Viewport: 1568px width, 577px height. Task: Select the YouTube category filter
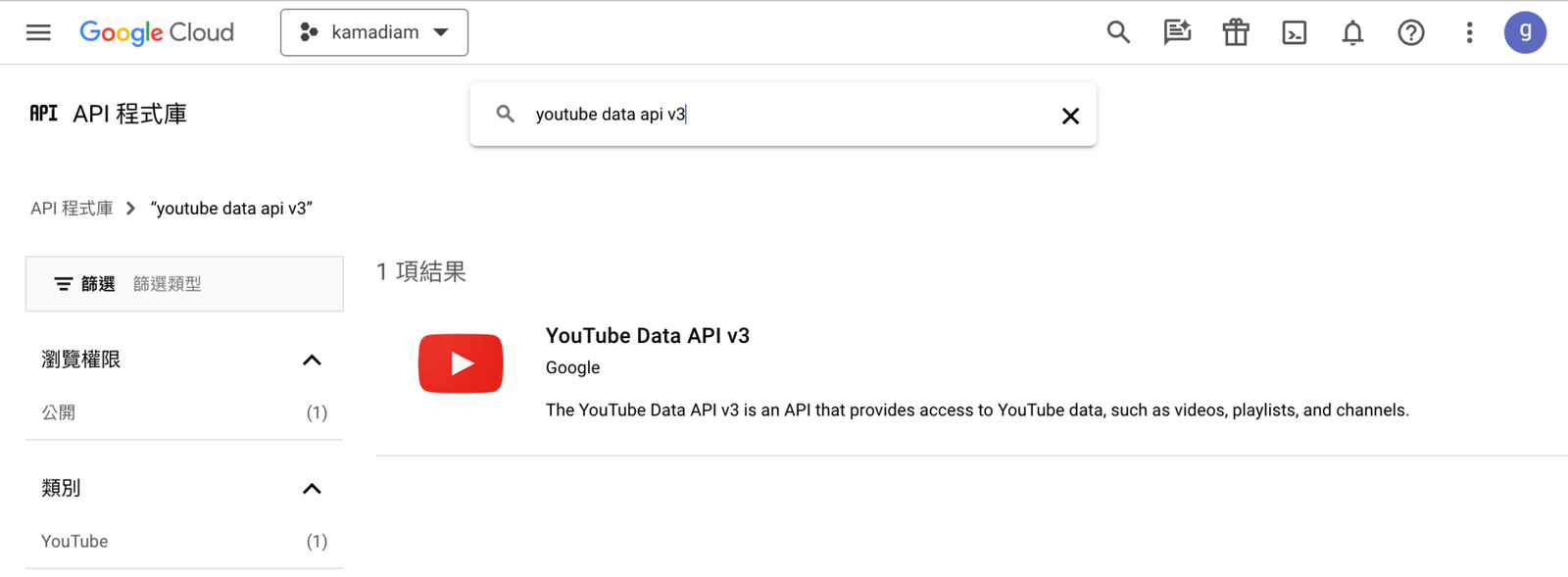74,542
